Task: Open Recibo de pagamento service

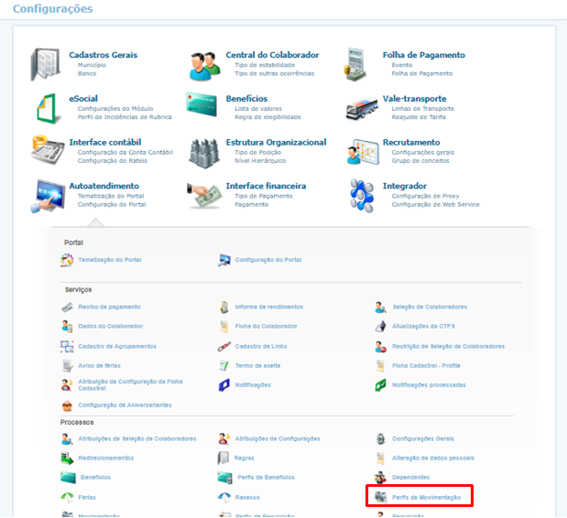Action: pos(109,307)
